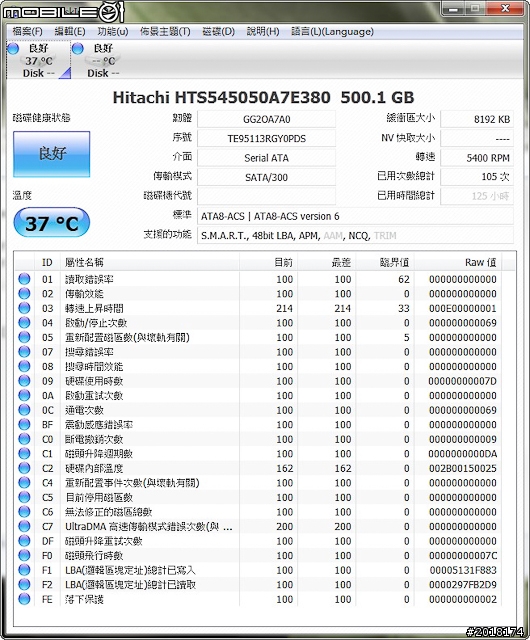The image size is (530, 640).
Task: Click the status icon of attribute 01
Action: point(24,279)
